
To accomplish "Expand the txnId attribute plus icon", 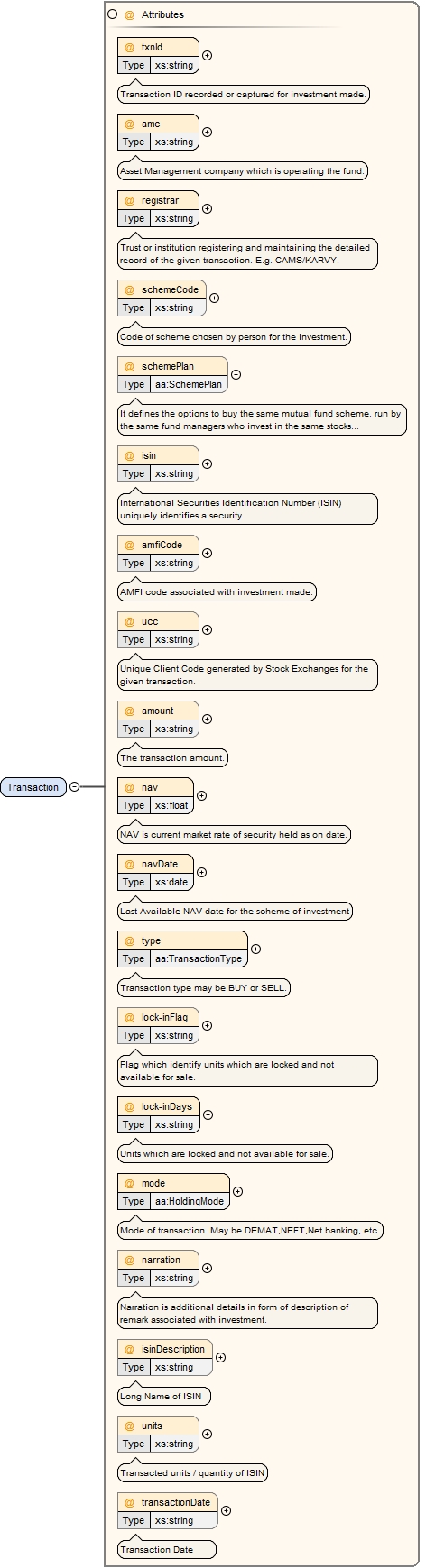I will point(208,55).
